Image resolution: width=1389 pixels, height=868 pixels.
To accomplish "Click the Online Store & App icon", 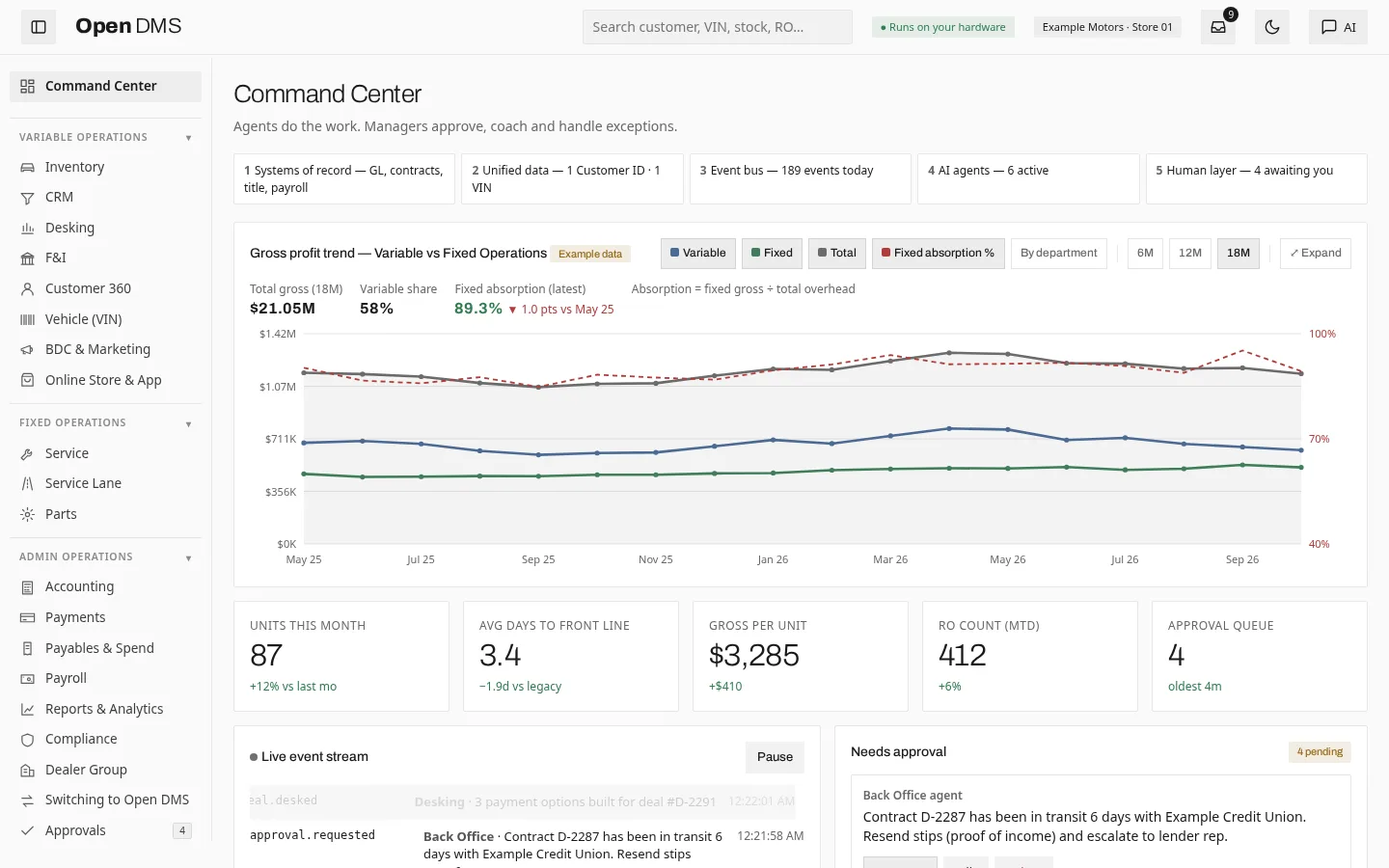I will (28, 380).
